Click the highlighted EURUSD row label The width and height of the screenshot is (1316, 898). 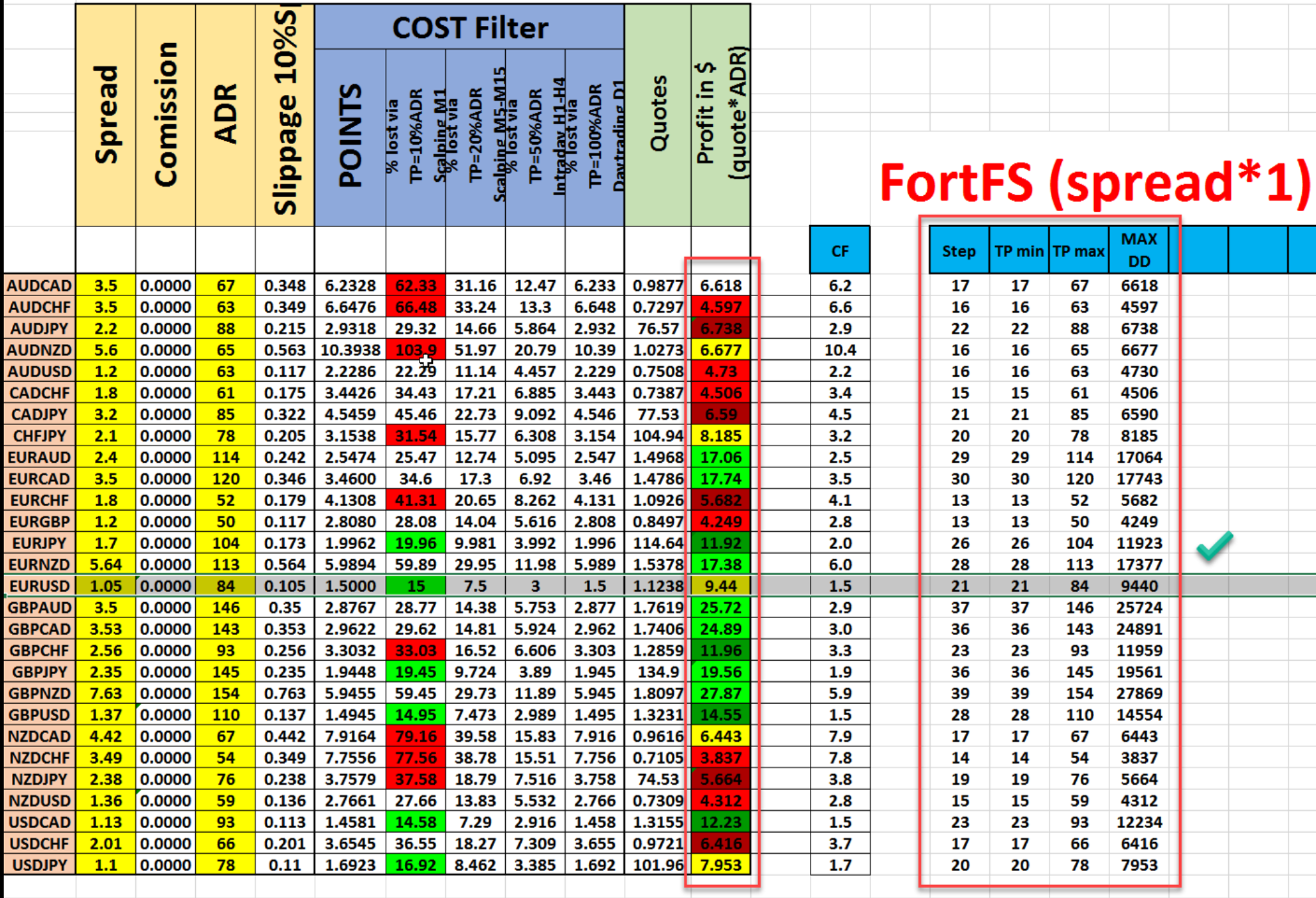[39, 586]
